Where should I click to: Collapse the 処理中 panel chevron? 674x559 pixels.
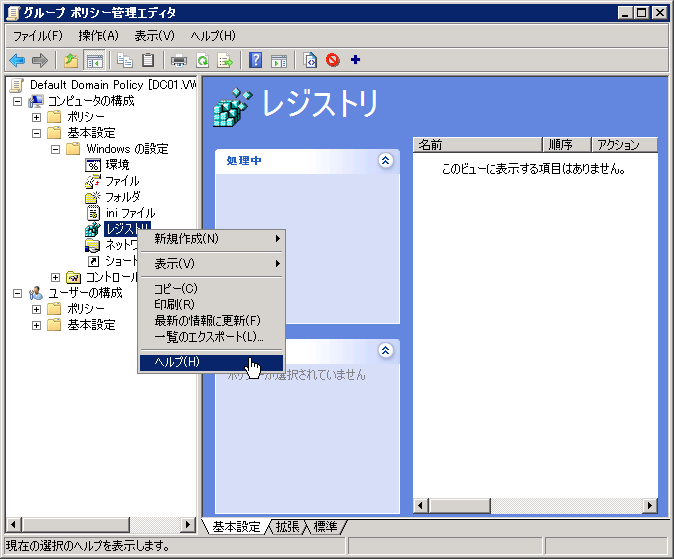click(x=386, y=160)
